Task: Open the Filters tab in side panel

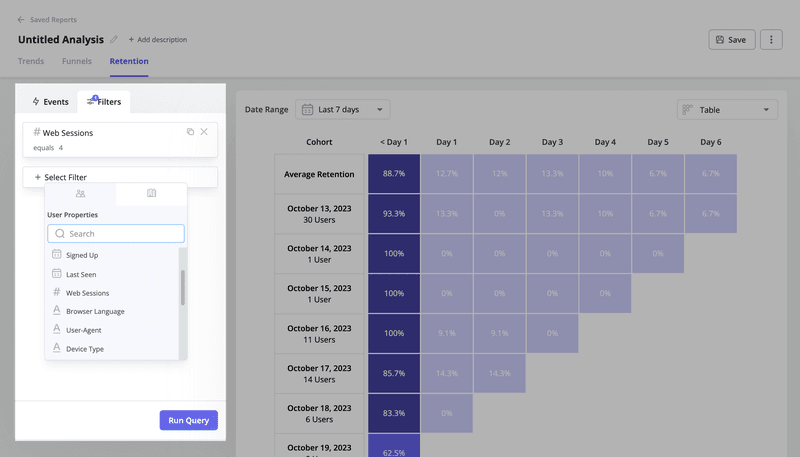Action: pyautogui.click(x=104, y=101)
